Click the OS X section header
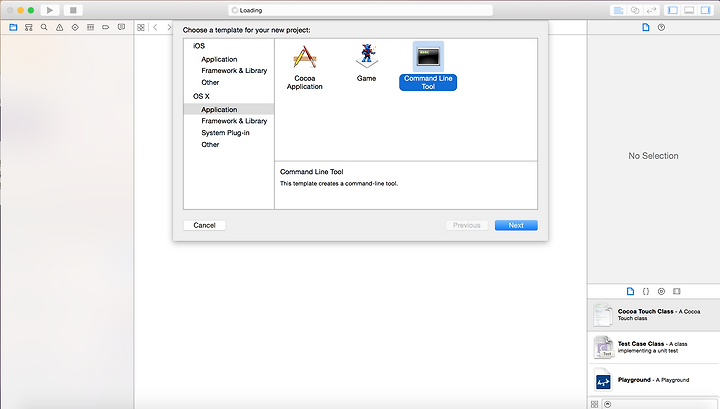The height and width of the screenshot is (409, 720). 201,96
